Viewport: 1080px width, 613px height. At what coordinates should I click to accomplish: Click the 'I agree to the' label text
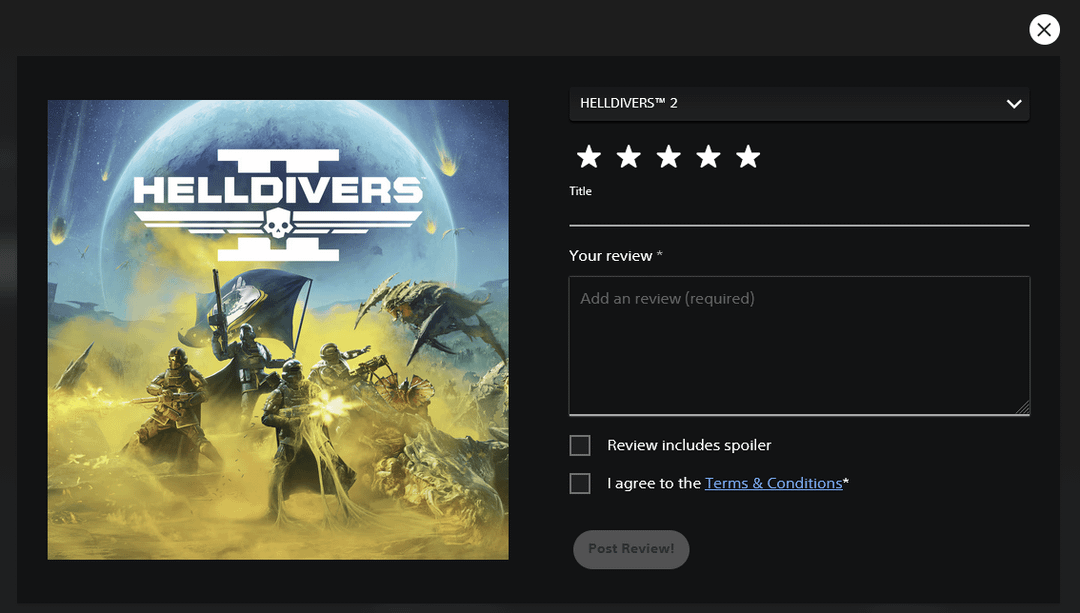pos(654,484)
